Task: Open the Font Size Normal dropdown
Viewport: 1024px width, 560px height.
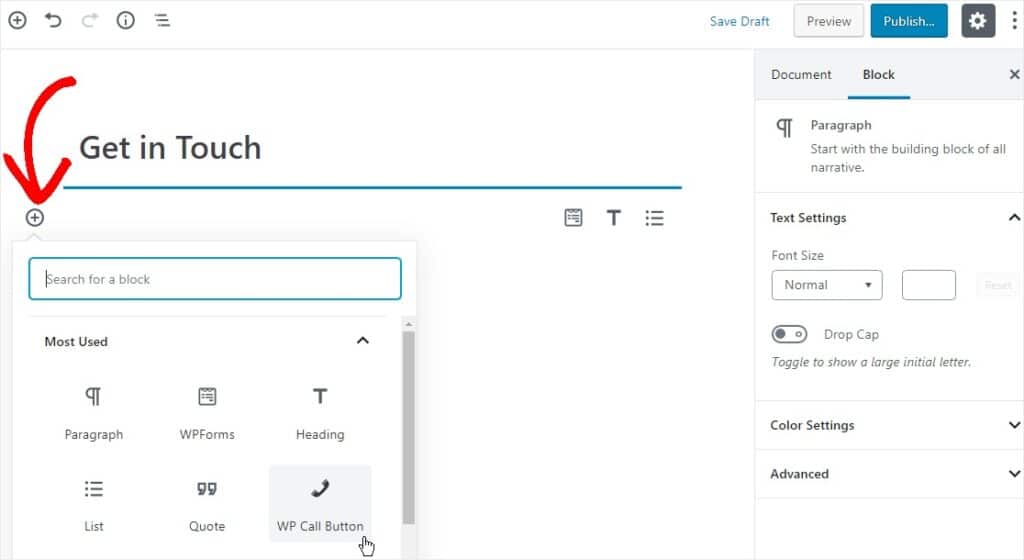Action: pos(826,285)
